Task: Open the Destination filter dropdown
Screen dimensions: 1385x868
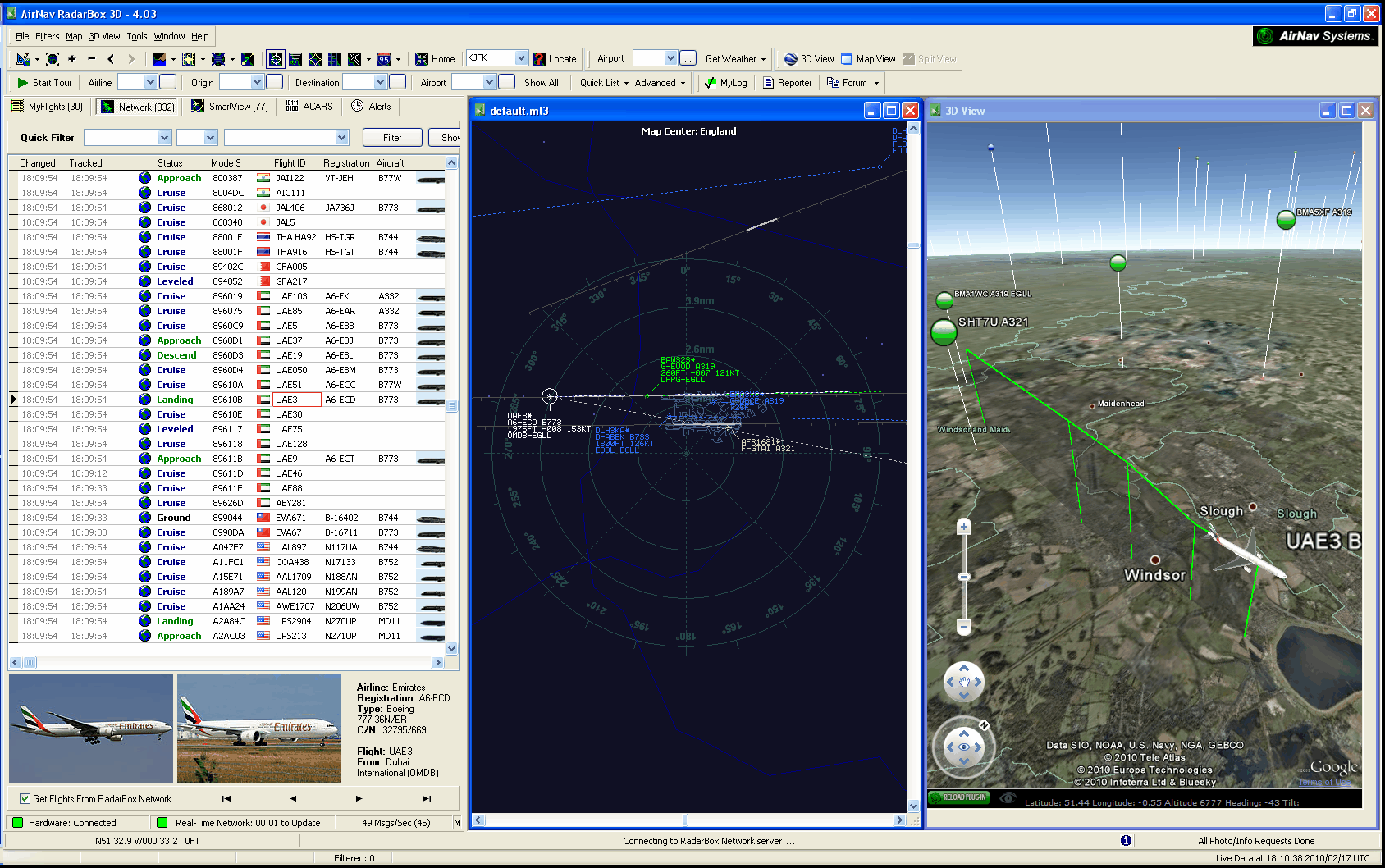Action: pyautogui.click(x=380, y=82)
